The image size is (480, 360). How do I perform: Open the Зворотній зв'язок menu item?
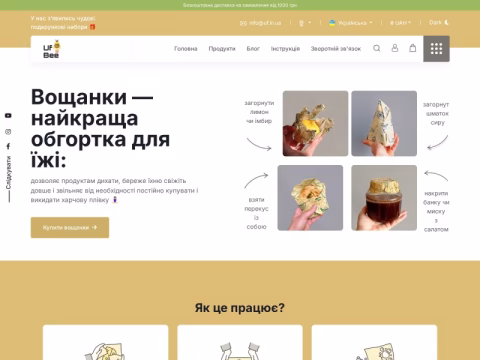(336, 49)
